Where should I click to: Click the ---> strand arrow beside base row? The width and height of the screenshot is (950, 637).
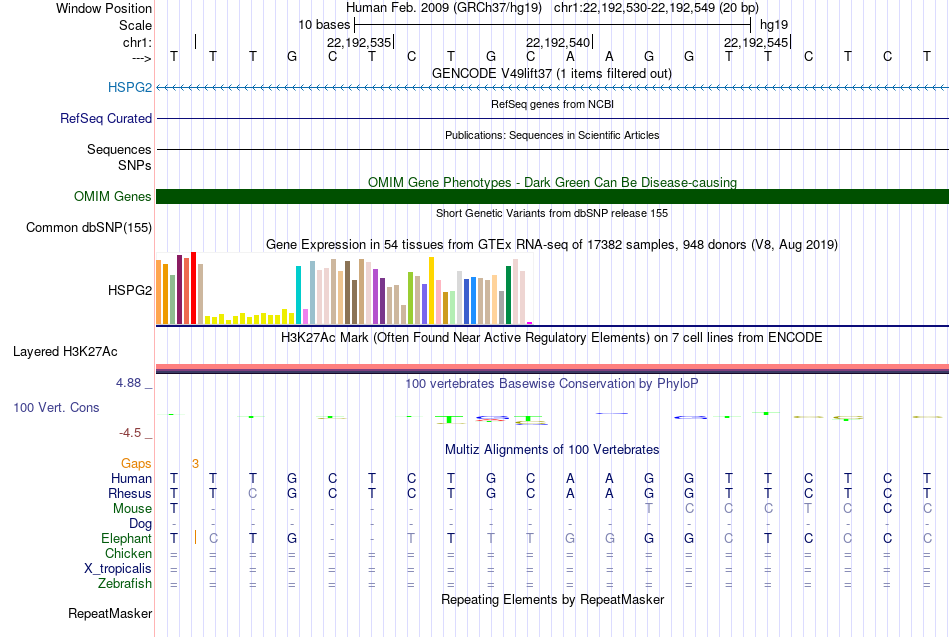pyautogui.click(x=142, y=58)
